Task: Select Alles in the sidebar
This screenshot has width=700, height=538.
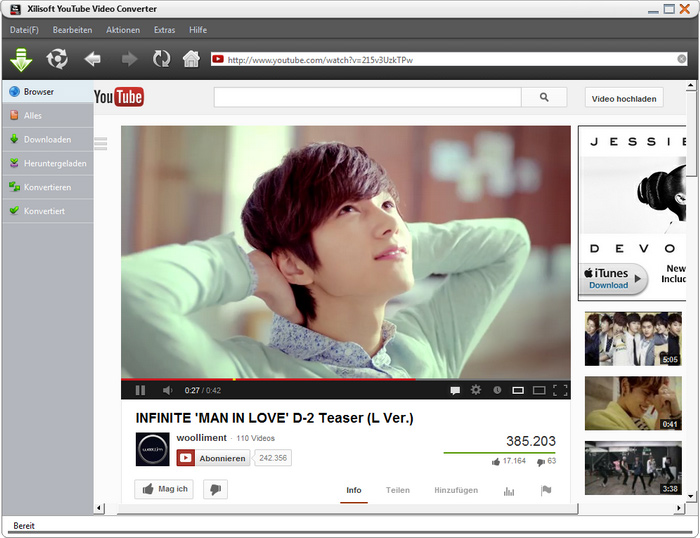Action: pos(48,116)
